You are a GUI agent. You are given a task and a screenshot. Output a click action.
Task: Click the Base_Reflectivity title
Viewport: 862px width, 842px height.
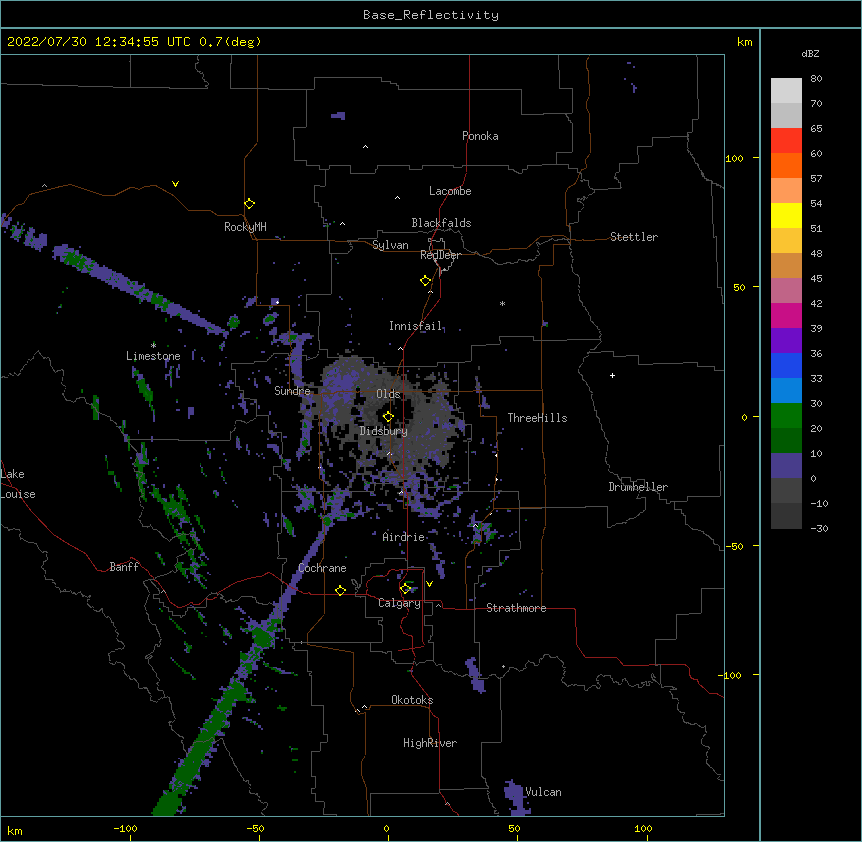[x=431, y=15]
